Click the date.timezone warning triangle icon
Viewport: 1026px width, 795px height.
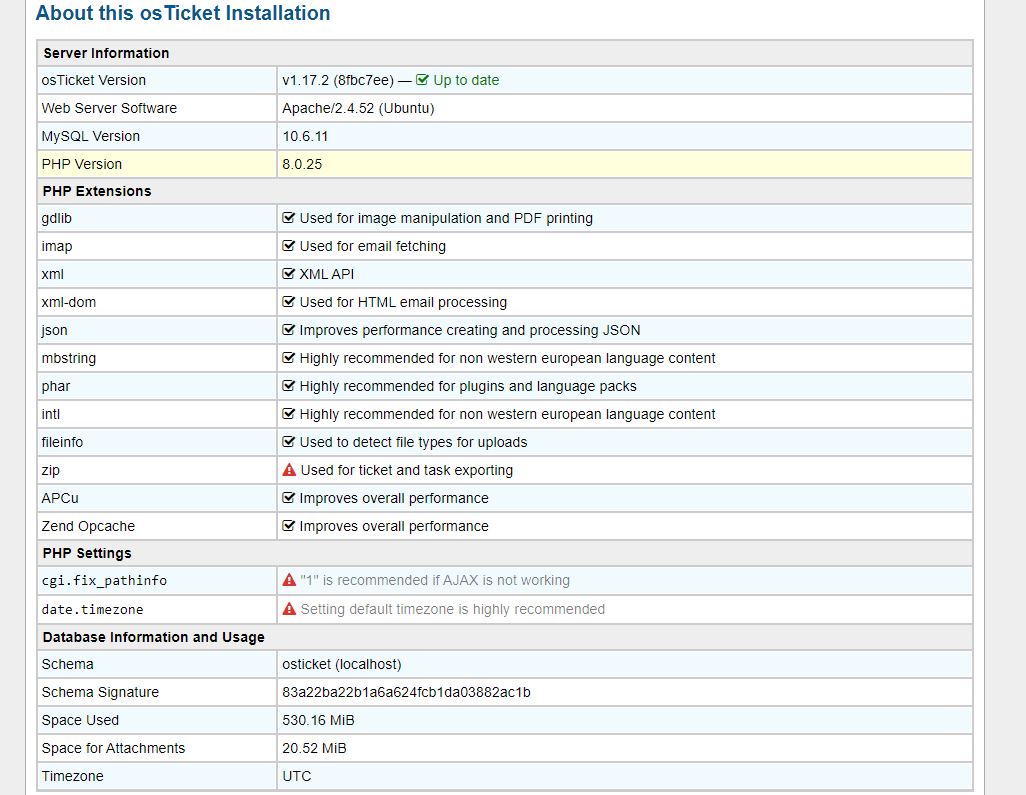(289, 609)
